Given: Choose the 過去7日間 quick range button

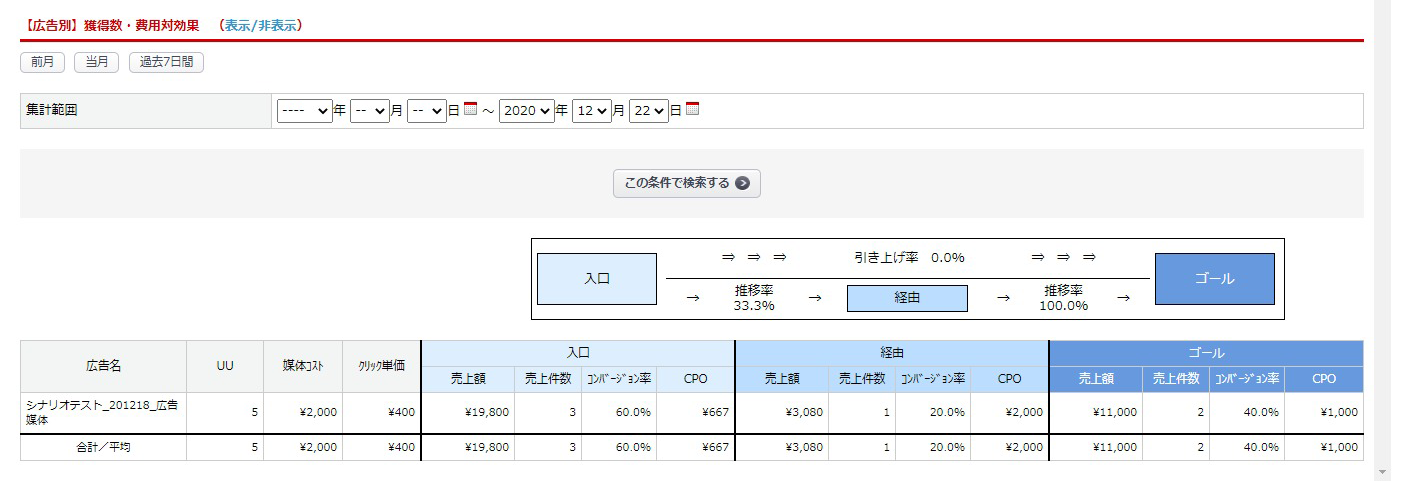Looking at the screenshot, I should tap(166, 62).
